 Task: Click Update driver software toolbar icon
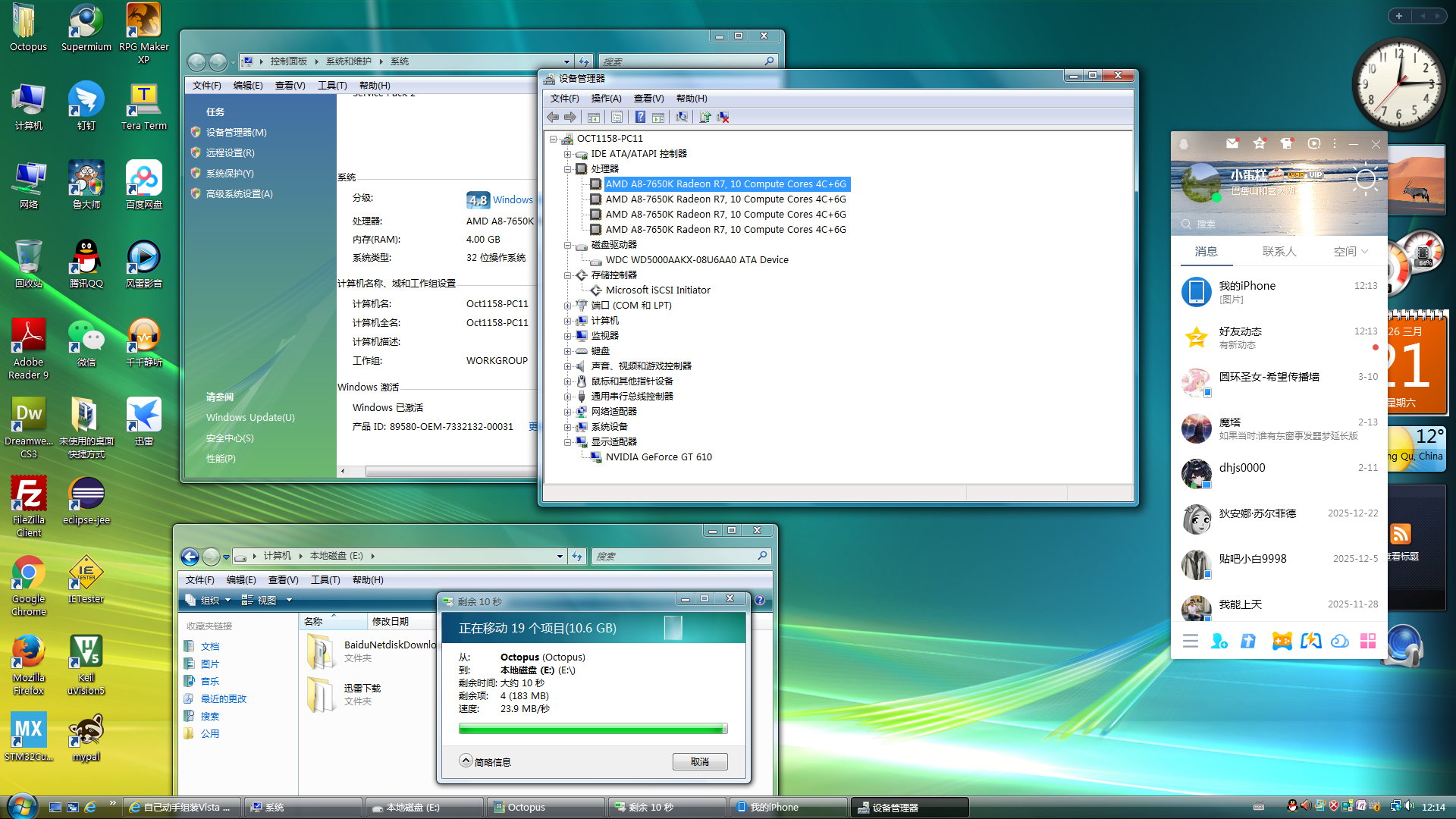(705, 117)
